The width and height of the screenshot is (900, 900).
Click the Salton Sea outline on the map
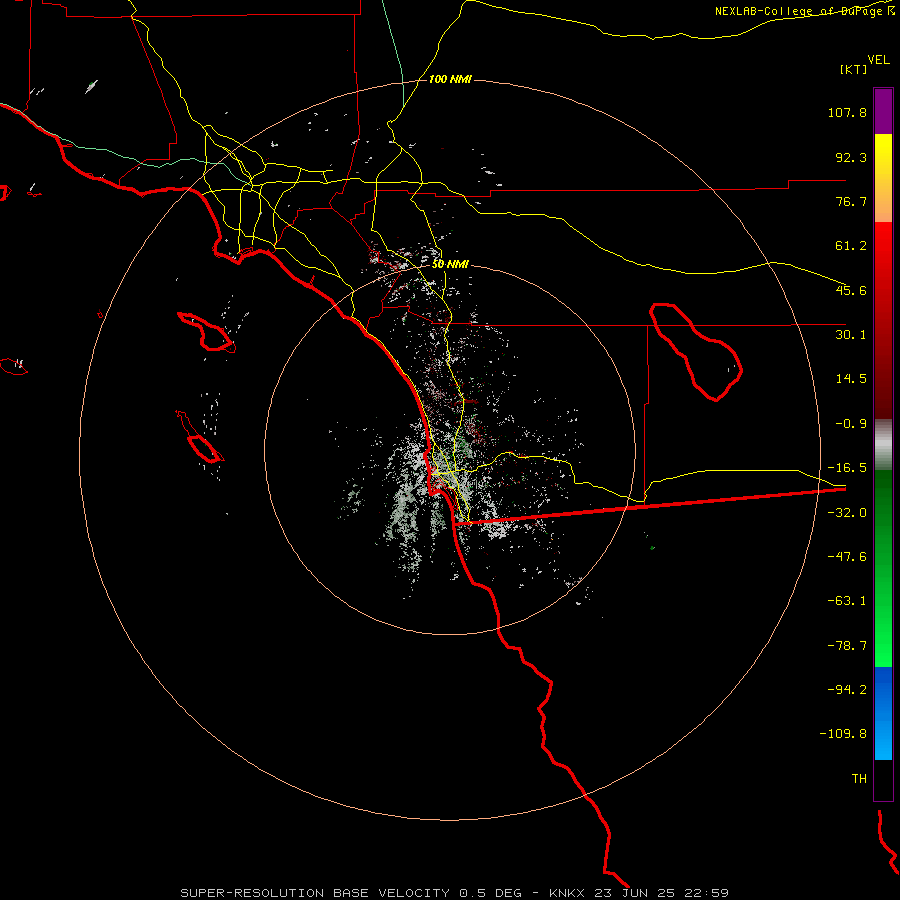(x=696, y=351)
